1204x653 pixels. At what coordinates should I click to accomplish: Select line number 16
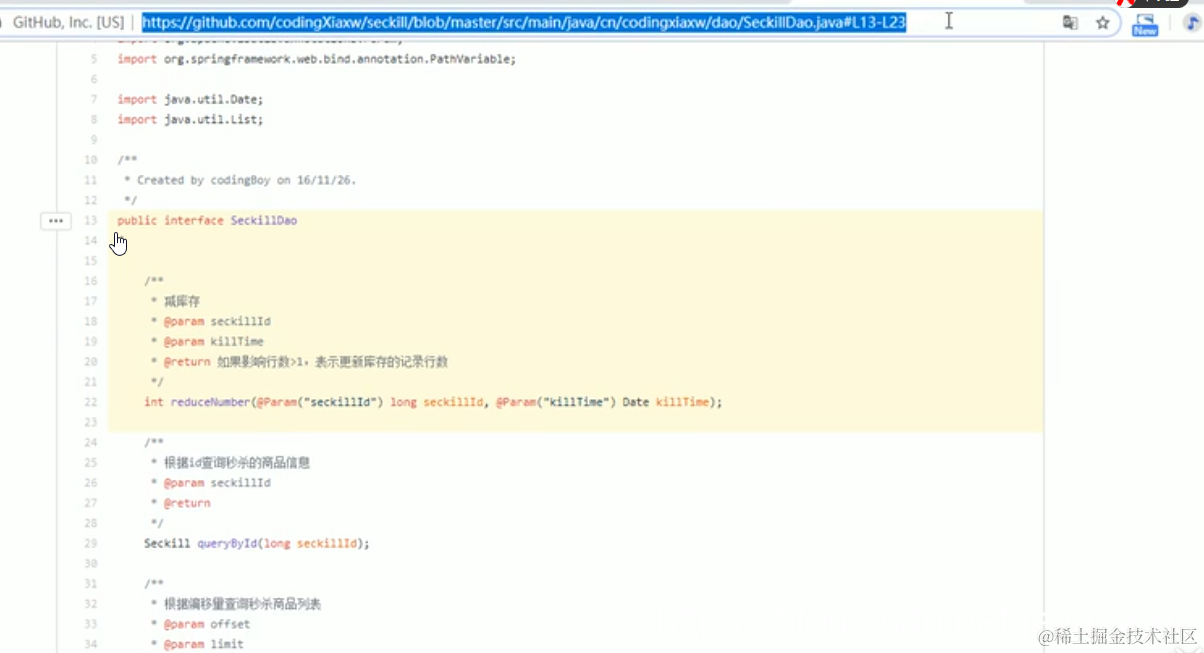point(91,281)
